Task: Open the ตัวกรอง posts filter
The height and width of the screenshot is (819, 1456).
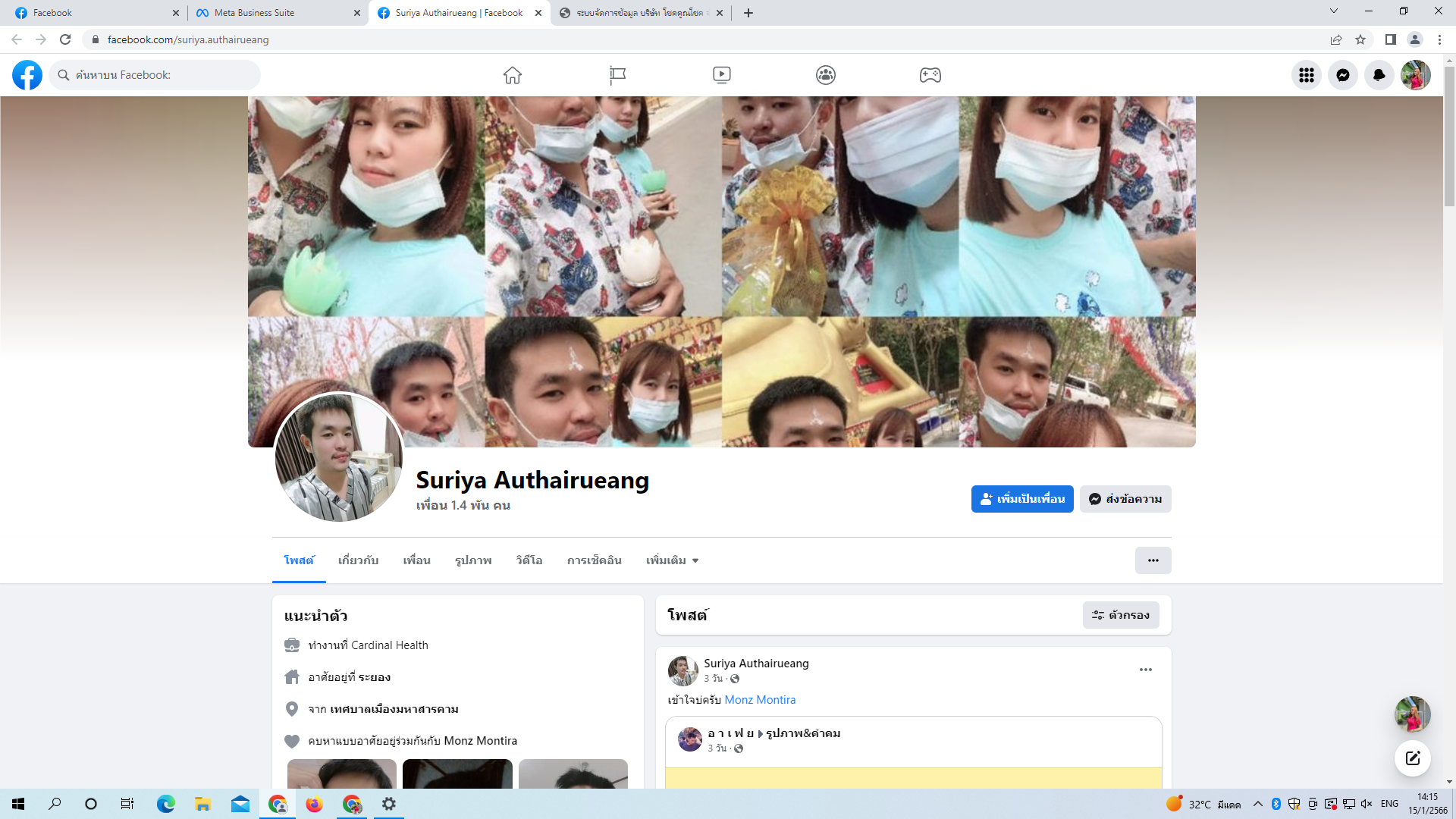Action: click(1121, 615)
